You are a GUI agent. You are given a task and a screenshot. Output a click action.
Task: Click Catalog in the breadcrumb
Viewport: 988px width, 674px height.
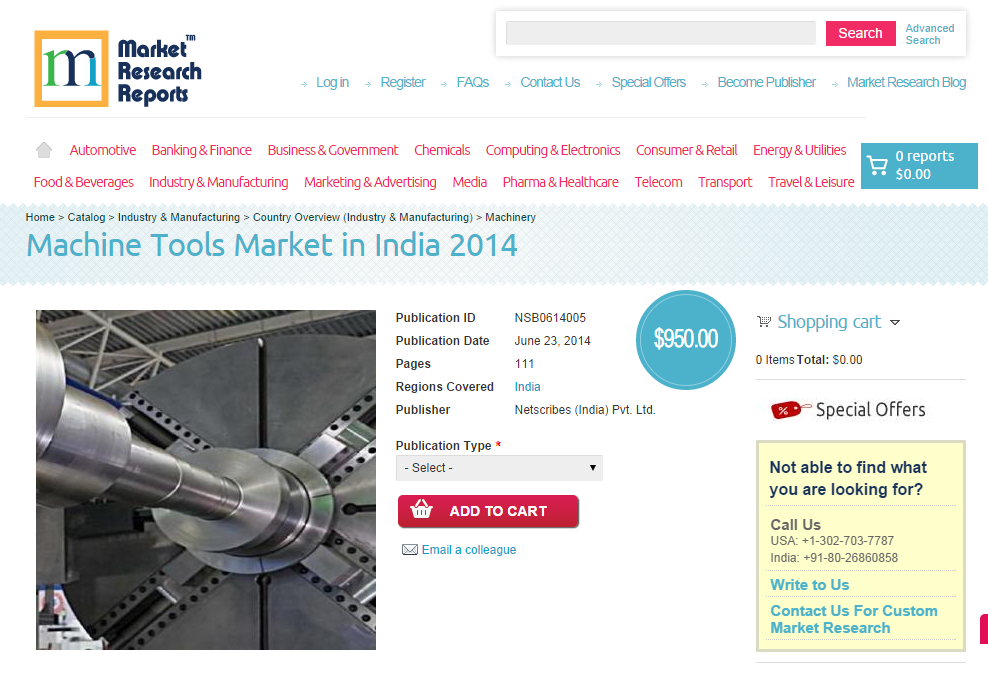pos(86,217)
